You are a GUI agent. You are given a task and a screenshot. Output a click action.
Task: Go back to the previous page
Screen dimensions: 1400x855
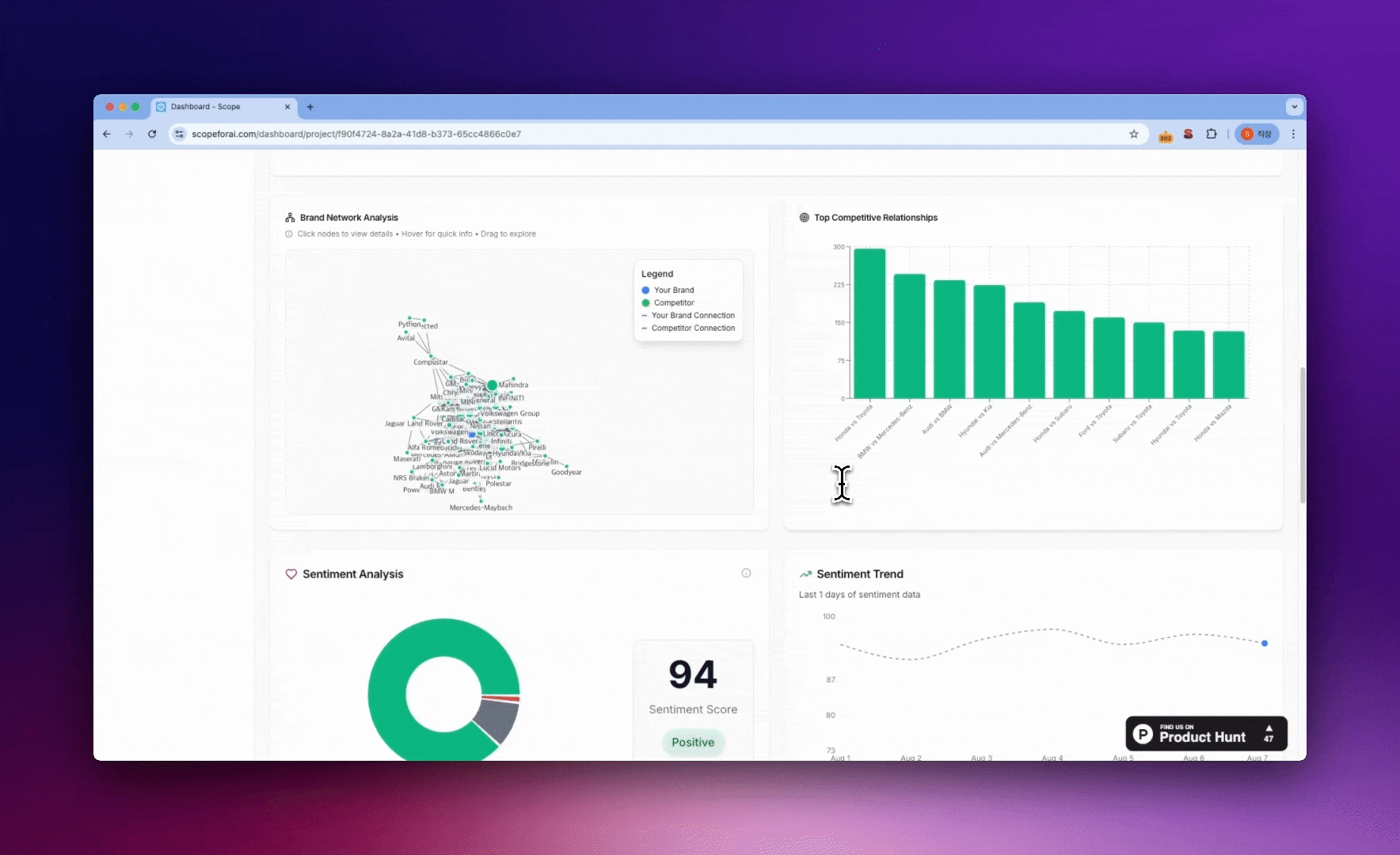click(x=107, y=134)
